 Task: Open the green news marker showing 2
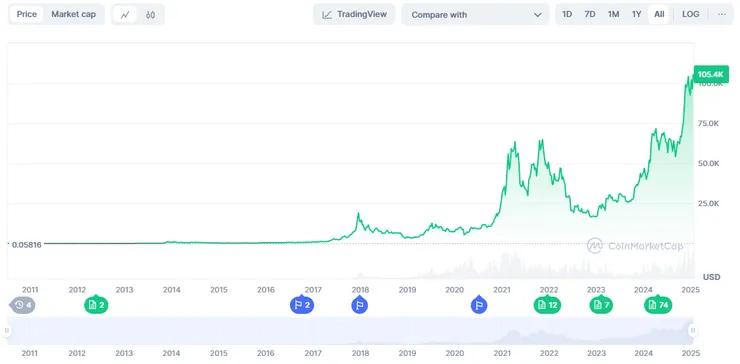tap(96, 305)
